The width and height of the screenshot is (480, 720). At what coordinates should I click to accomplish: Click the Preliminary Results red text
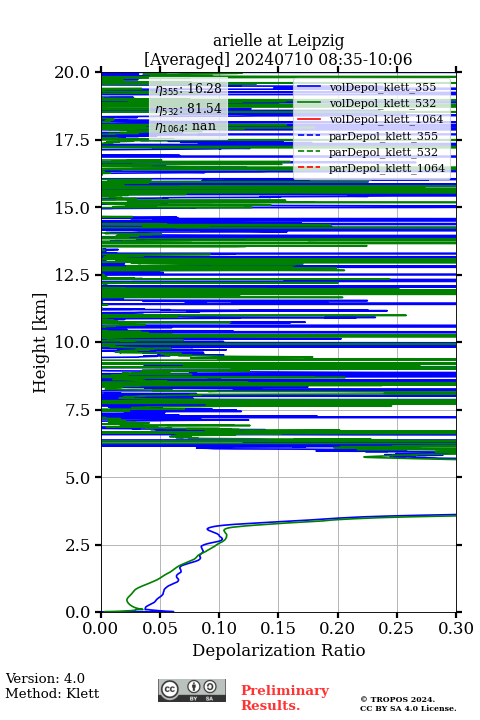285,698
